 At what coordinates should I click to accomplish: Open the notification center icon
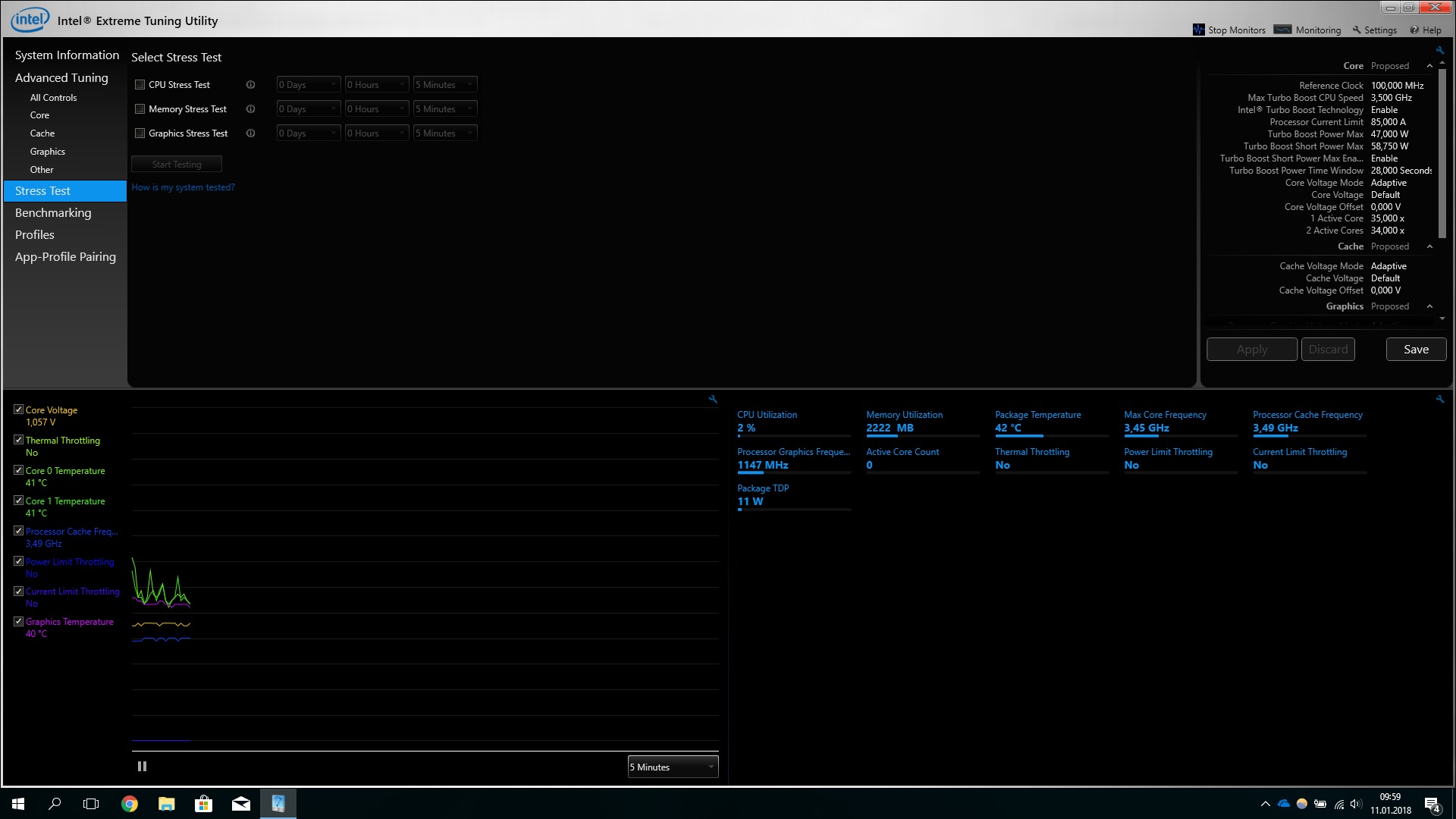pos(1432,805)
